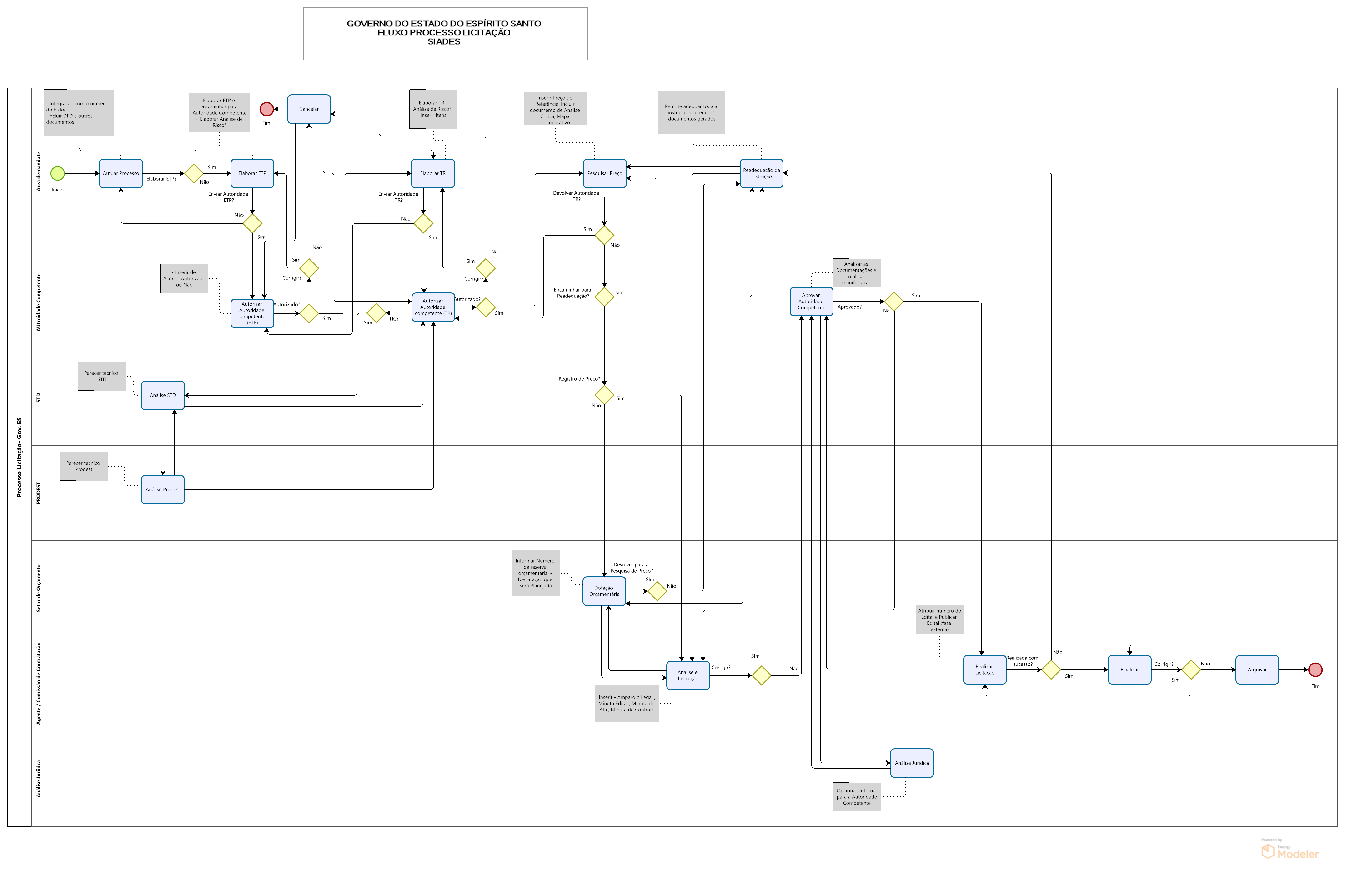Click the Registro de Preço? gateway
This screenshot has width=1345, height=896.
pyautogui.click(x=604, y=395)
